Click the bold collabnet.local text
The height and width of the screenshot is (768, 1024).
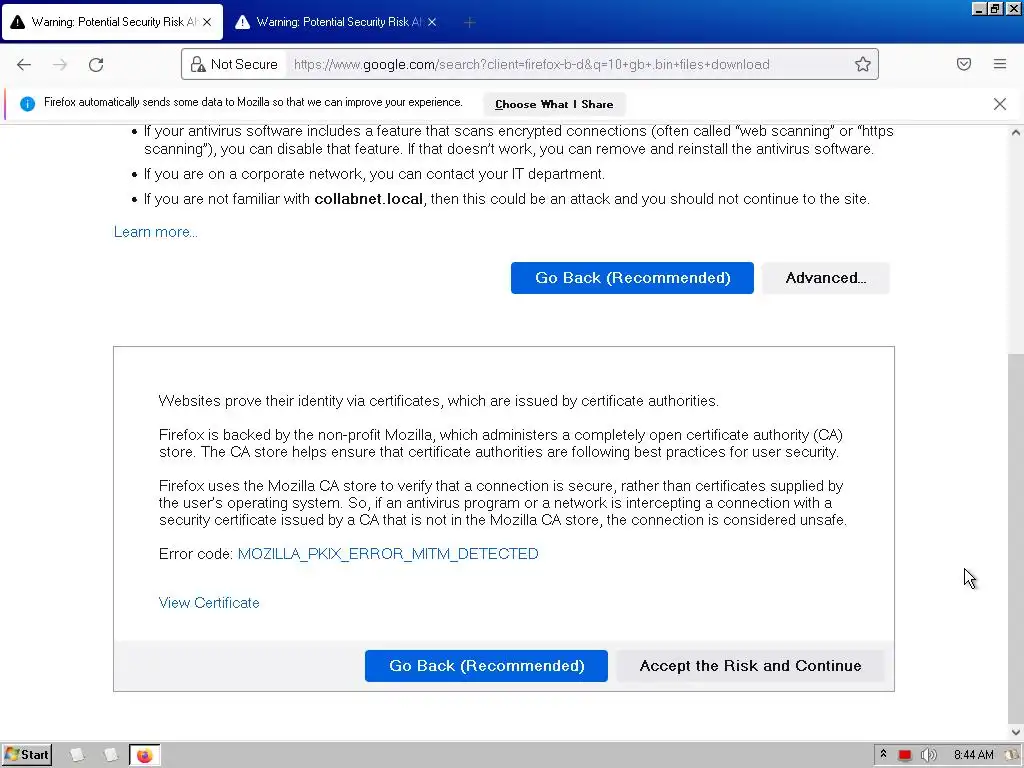(x=368, y=199)
